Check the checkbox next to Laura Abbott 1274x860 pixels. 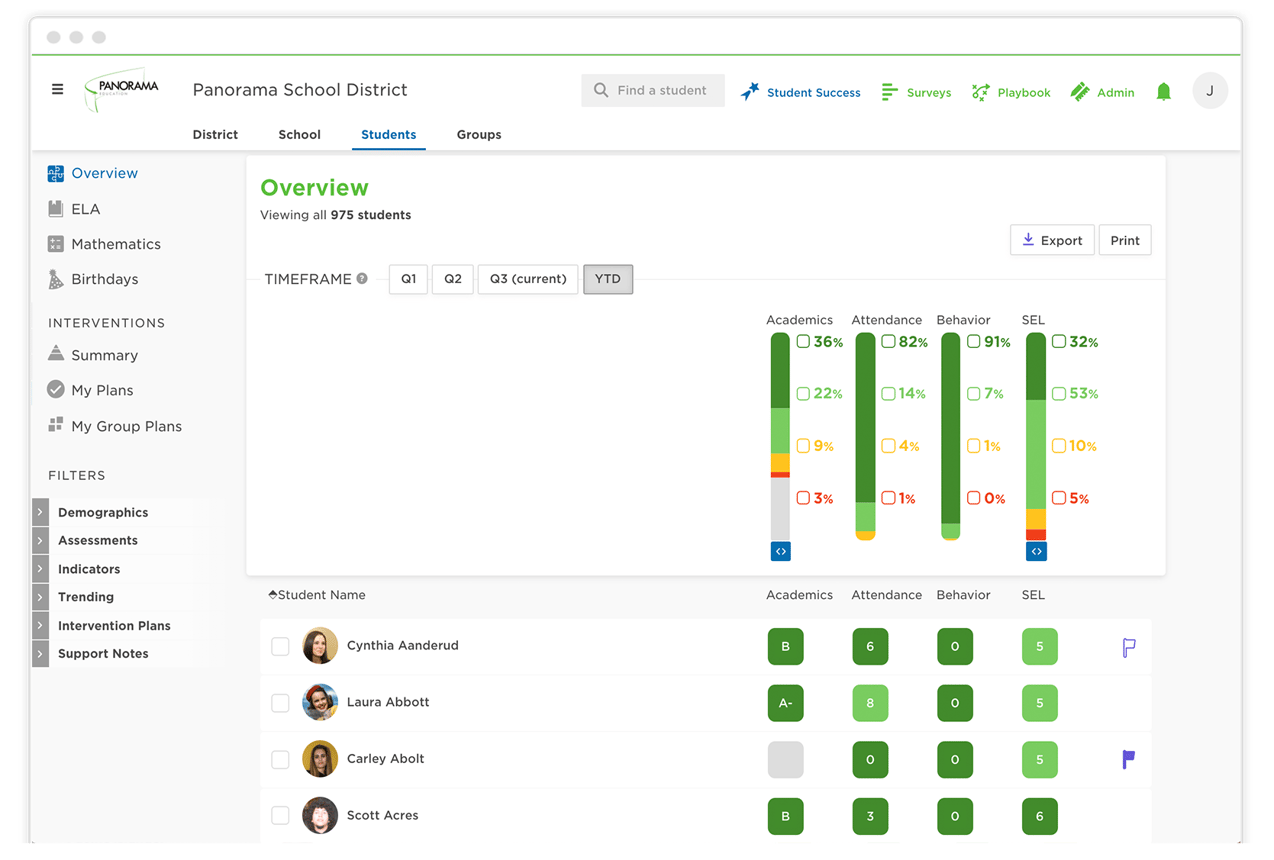point(280,703)
